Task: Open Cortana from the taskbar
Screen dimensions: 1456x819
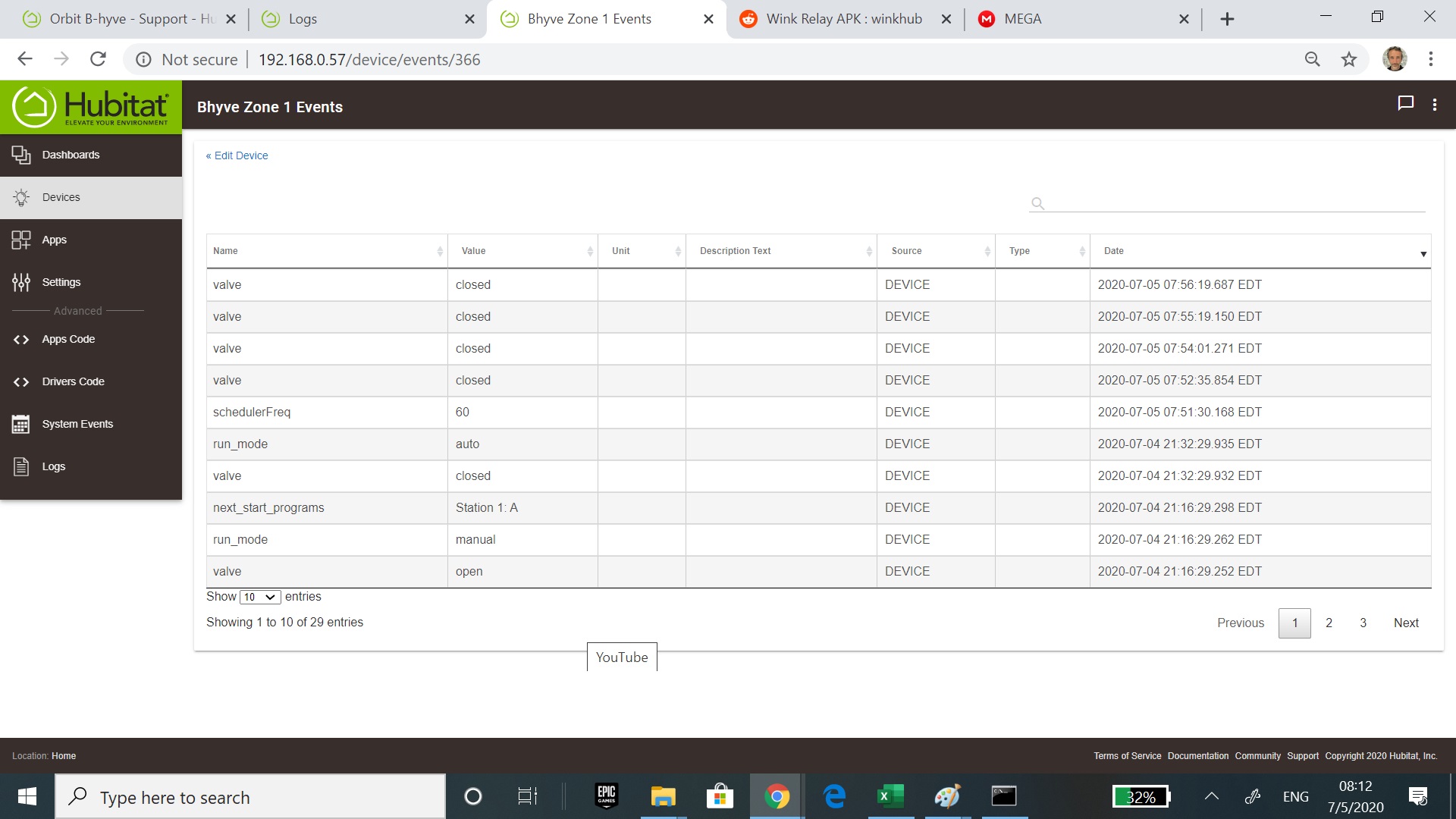Action: [x=472, y=796]
